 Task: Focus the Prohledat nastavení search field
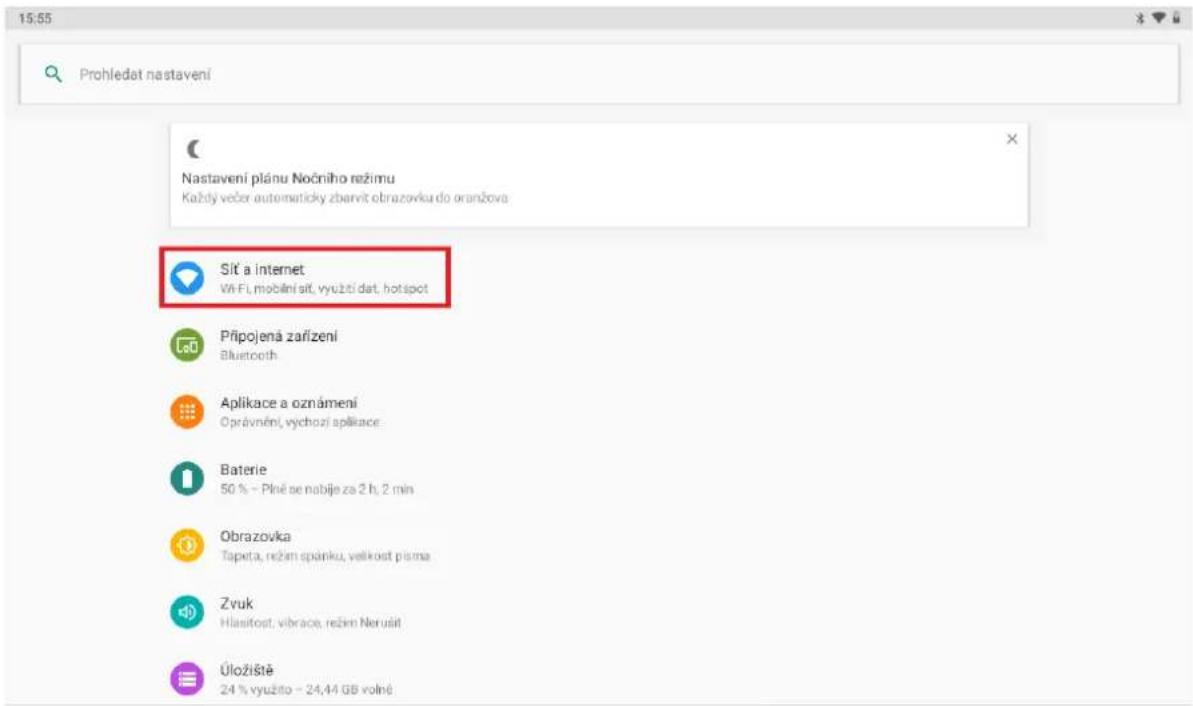point(599,74)
